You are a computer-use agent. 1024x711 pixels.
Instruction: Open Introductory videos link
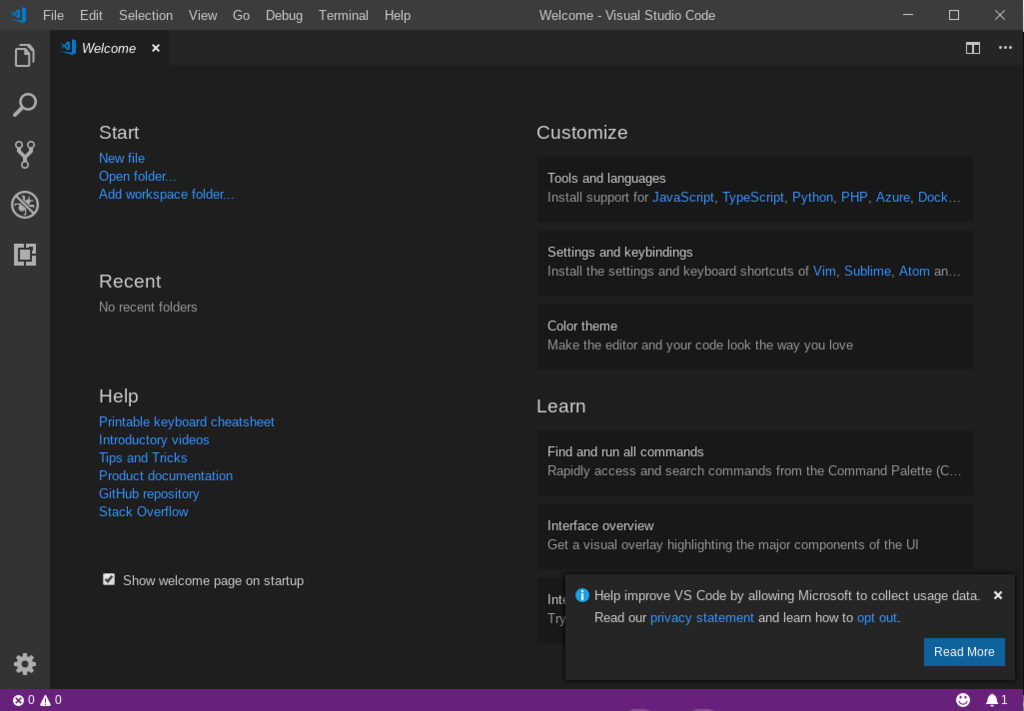coord(153,439)
